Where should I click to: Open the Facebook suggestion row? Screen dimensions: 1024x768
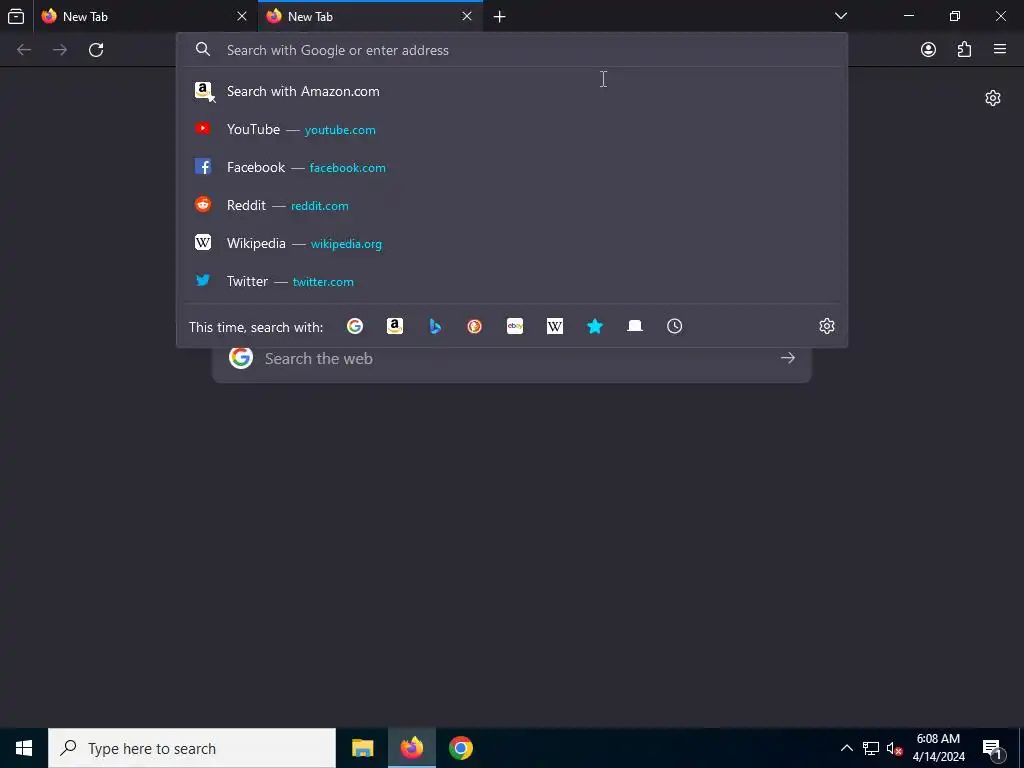512,167
